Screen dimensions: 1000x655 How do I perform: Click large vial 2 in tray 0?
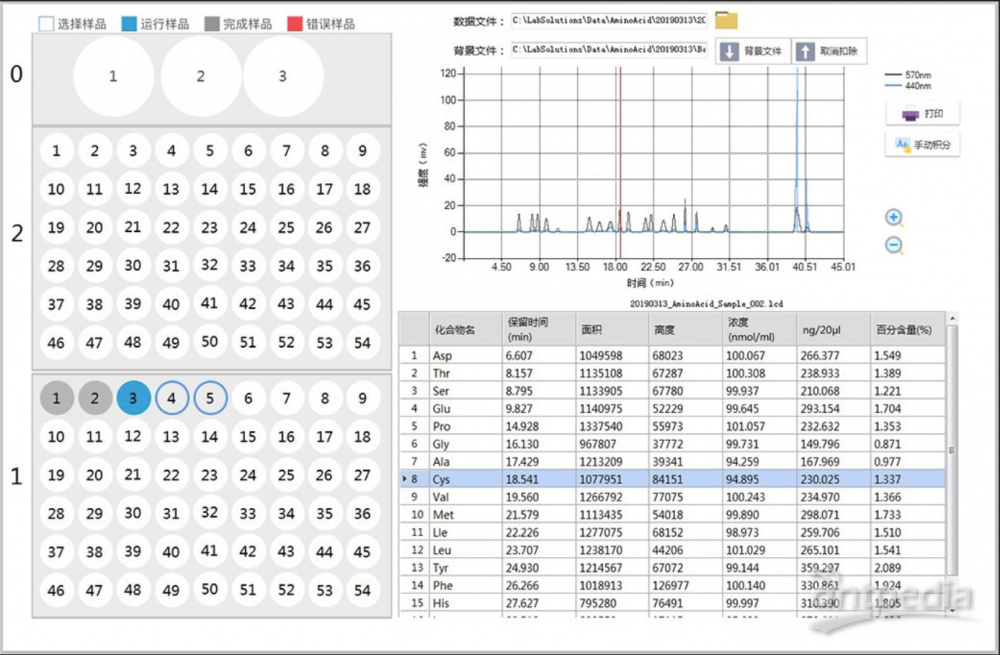[200, 76]
